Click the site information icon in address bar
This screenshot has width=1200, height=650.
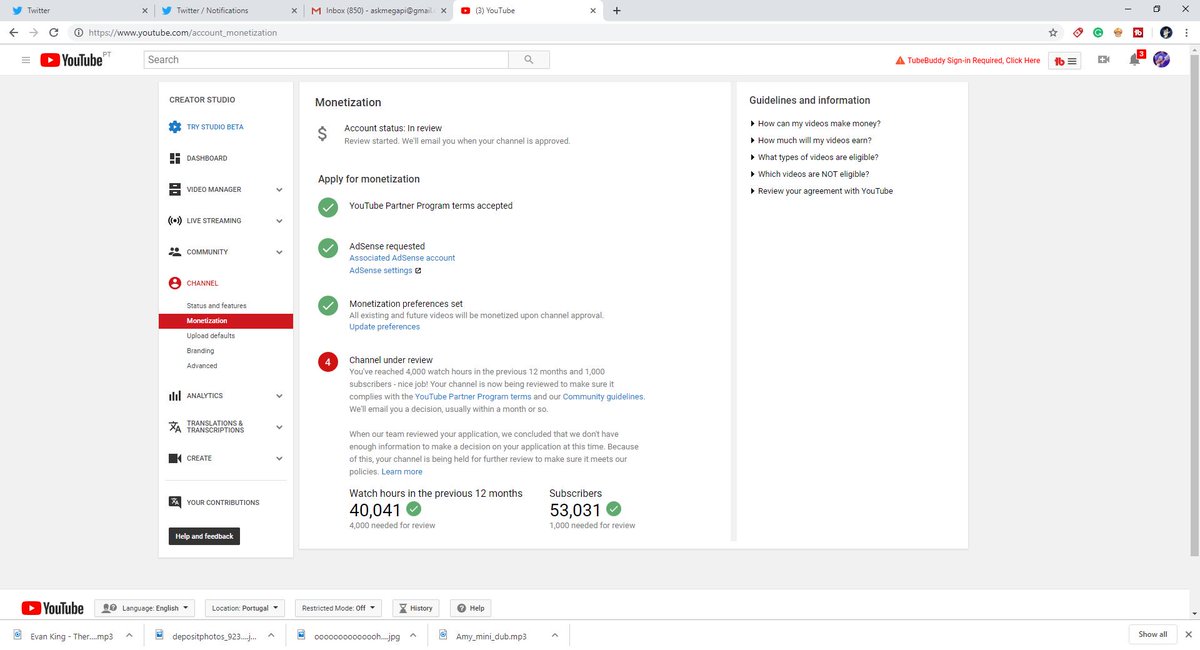[x=79, y=32]
